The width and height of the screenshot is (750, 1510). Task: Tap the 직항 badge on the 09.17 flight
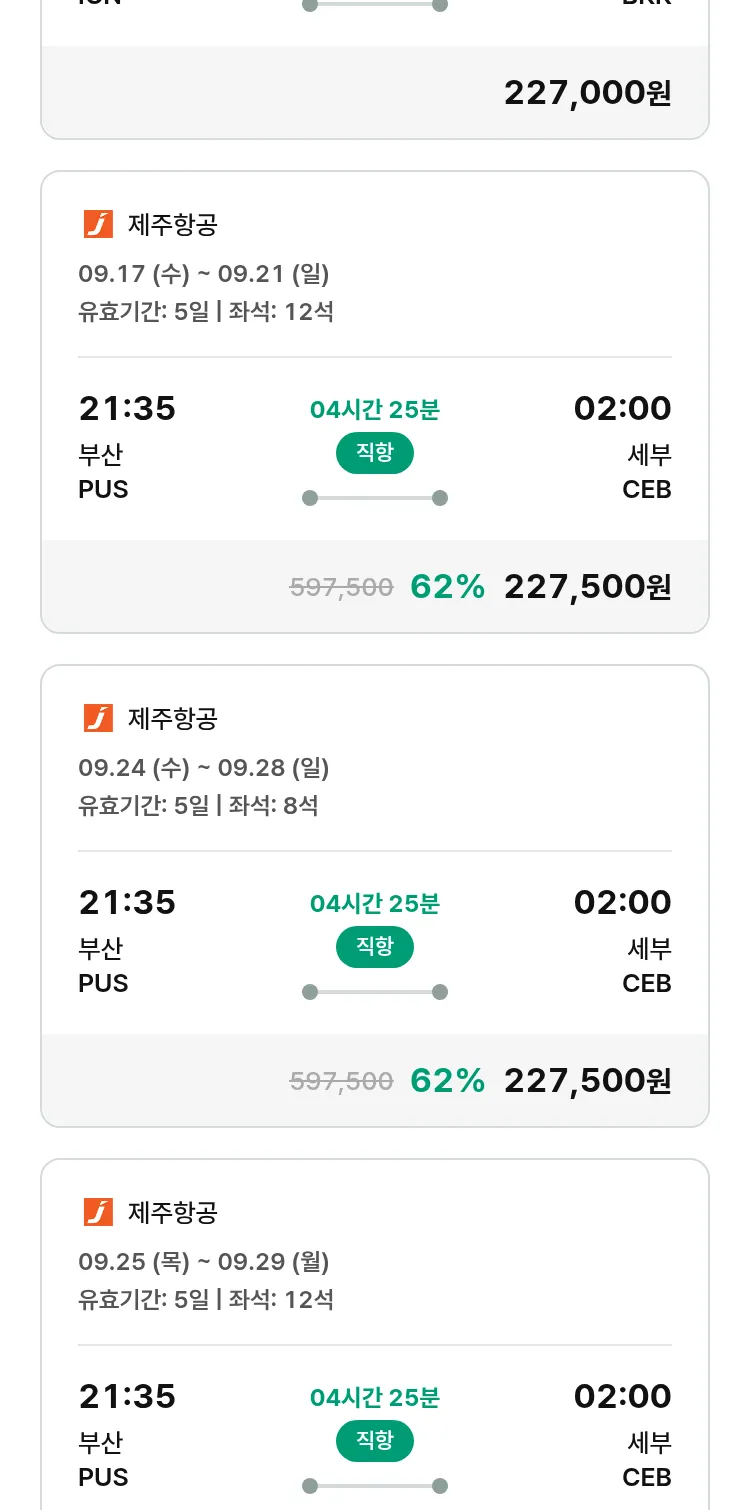374,453
